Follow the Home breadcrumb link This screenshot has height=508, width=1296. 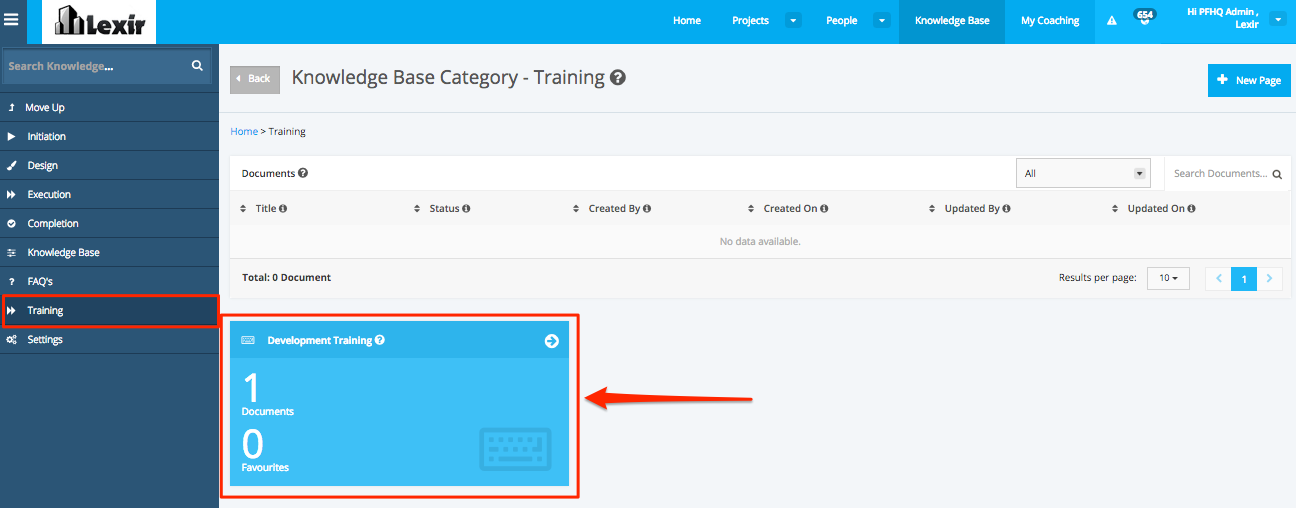[244, 131]
